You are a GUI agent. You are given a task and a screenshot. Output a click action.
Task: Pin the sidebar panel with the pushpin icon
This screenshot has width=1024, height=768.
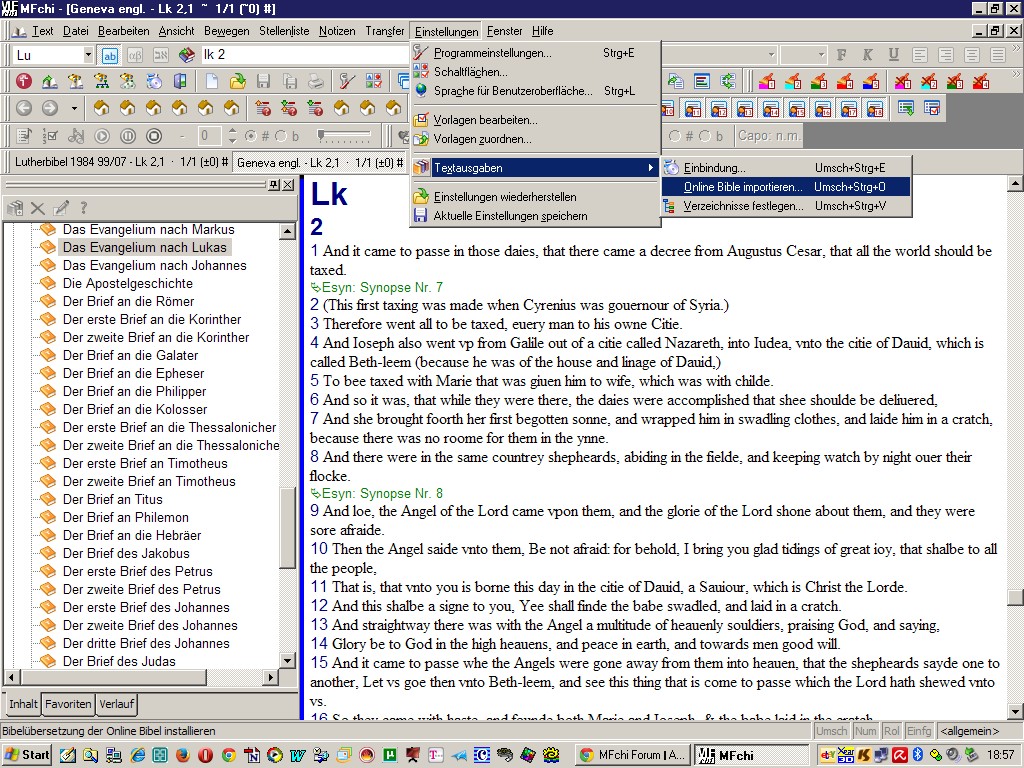(273, 185)
